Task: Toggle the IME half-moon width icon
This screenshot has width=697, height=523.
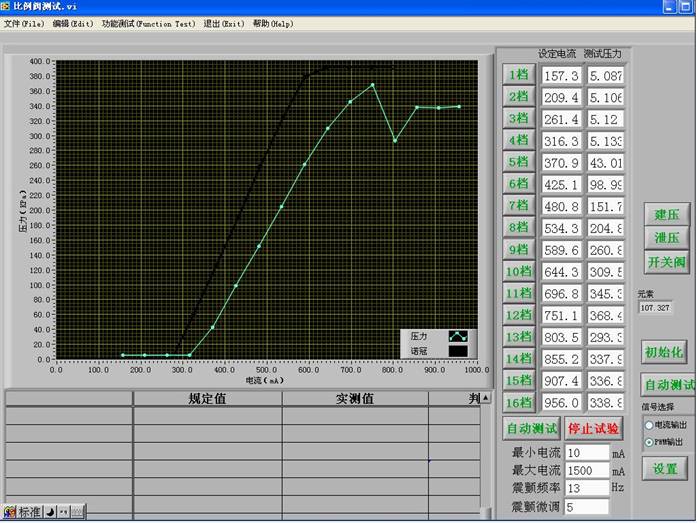Action: 50,512
